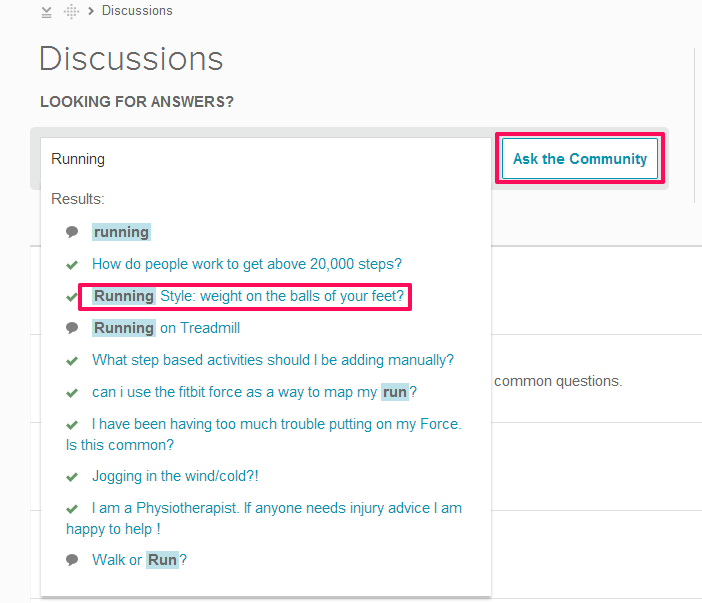Click green checkmark beside 20,000 steps question
702x603 pixels.
point(72,265)
